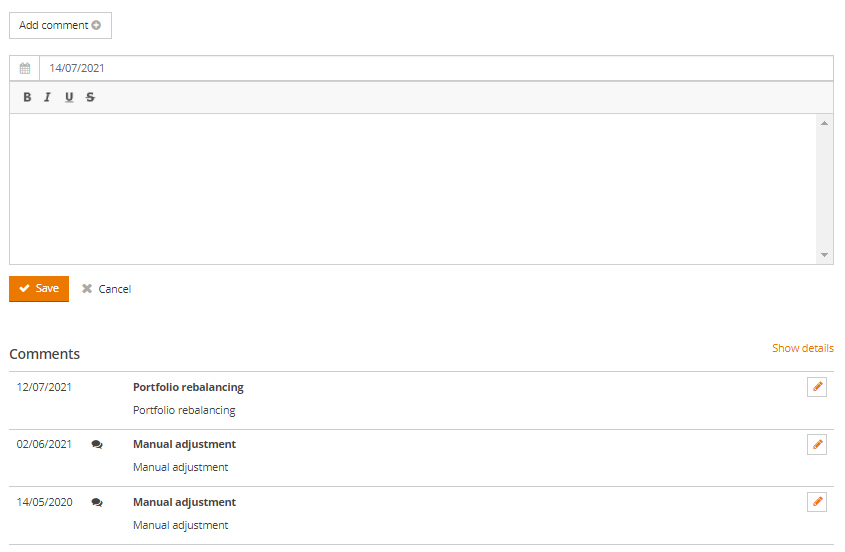Focus the comment text editor area
The image size is (845, 552).
[413, 188]
